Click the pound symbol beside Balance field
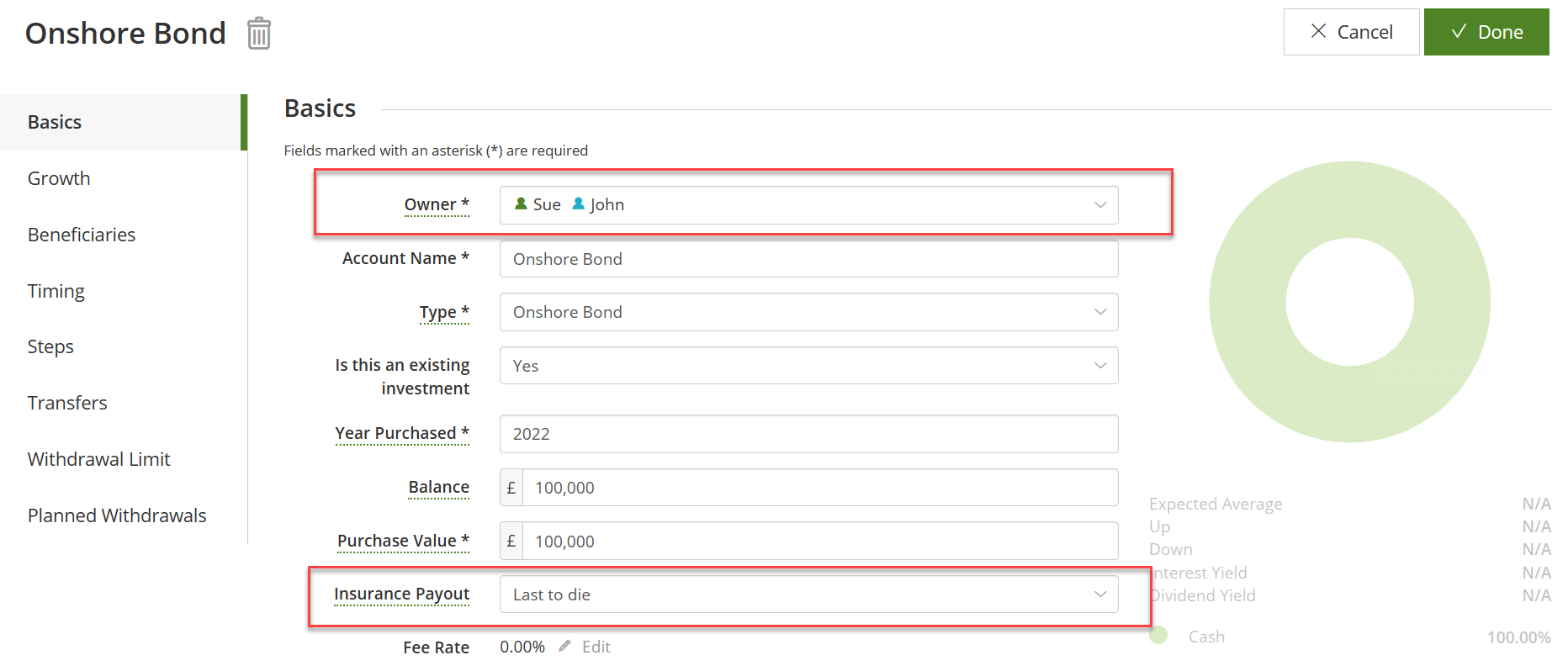 tap(511, 488)
